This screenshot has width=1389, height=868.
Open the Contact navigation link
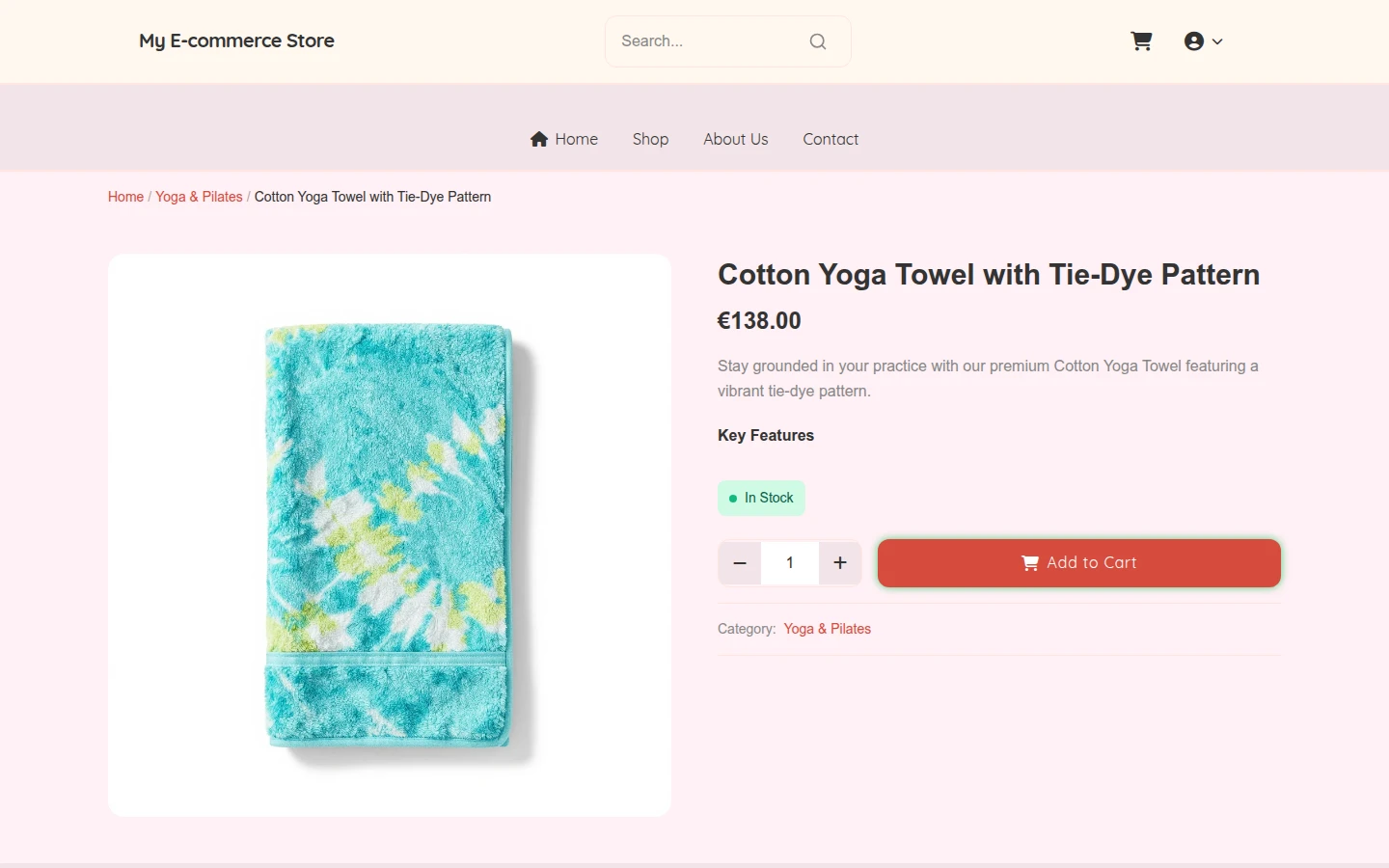tap(831, 139)
